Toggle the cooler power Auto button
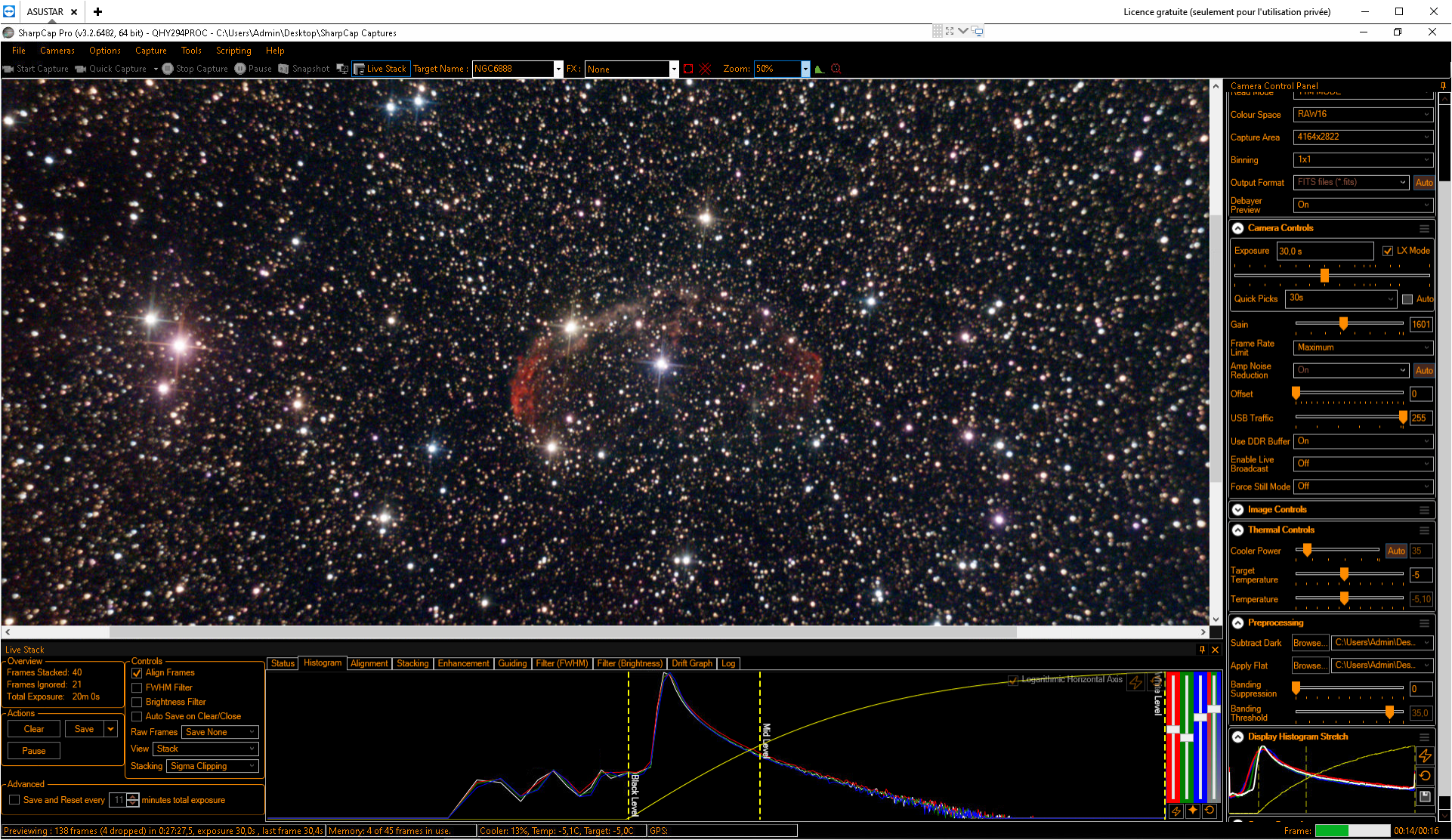Screen dimensions: 1452x840 pyautogui.click(x=1396, y=551)
